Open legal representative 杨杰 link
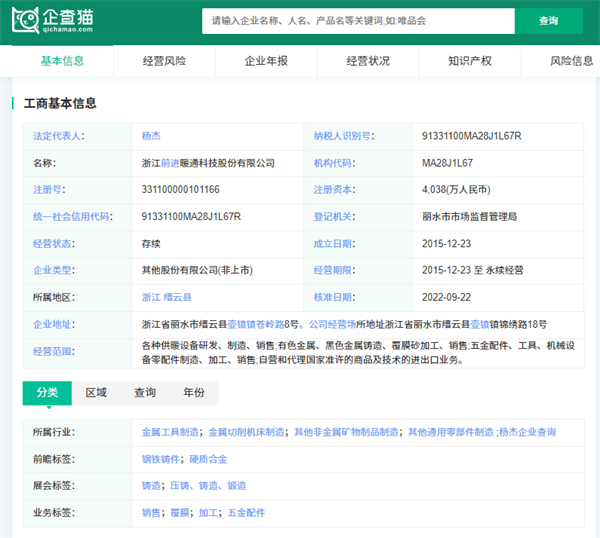The width and height of the screenshot is (600, 538). (x=152, y=135)
